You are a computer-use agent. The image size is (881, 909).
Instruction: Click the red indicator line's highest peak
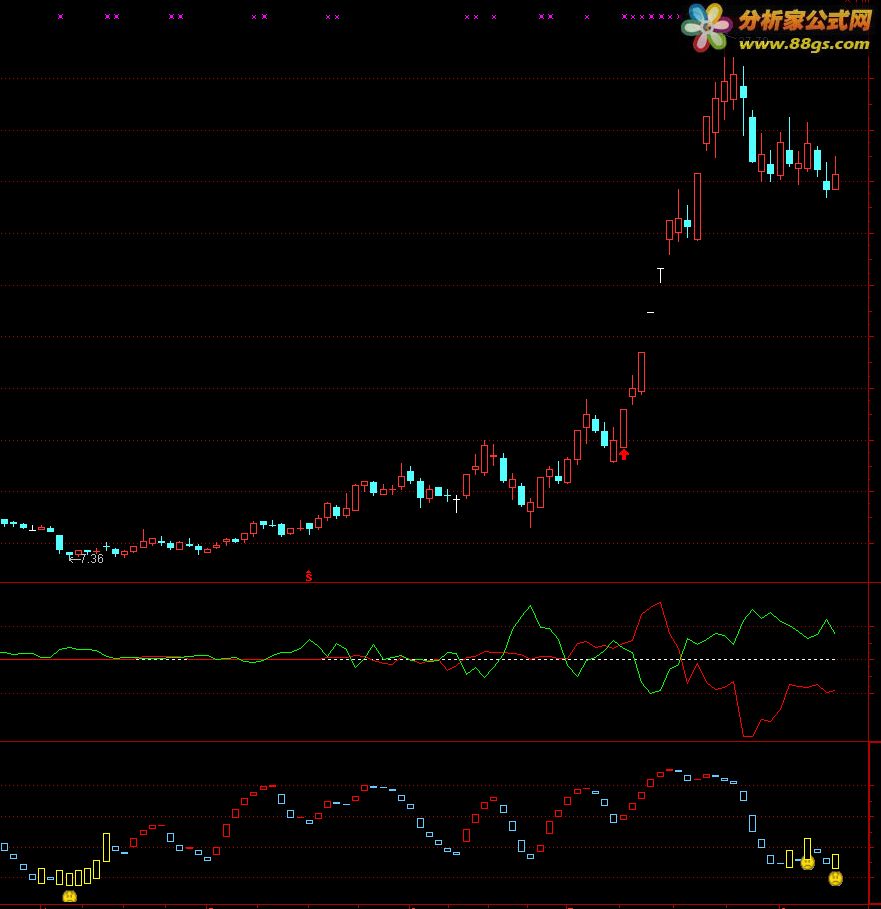[x=660, y=603]
